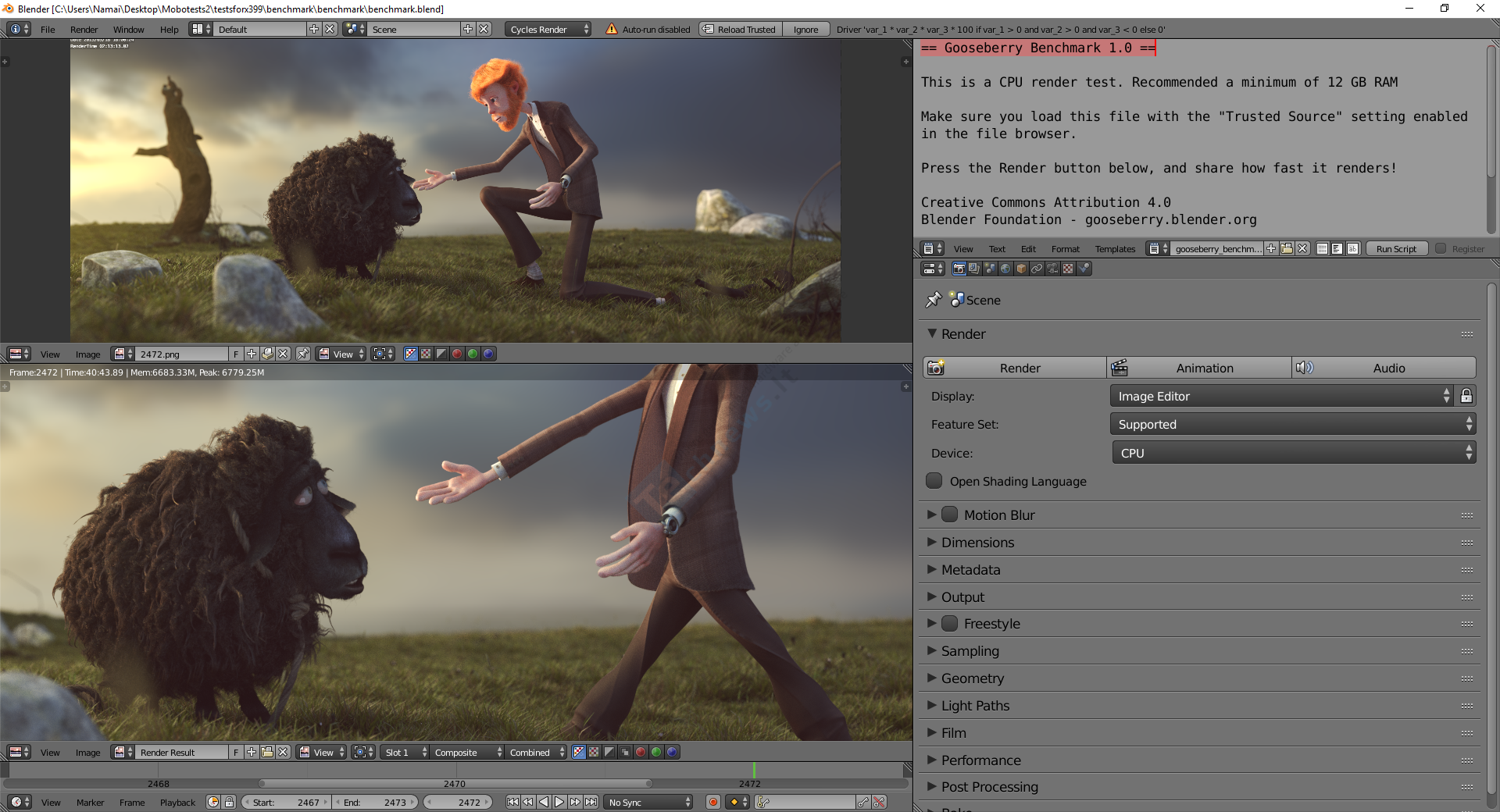Open the File menu
Screen dimensions: 1500x812
pyautogui.click(x=48, y=29)
